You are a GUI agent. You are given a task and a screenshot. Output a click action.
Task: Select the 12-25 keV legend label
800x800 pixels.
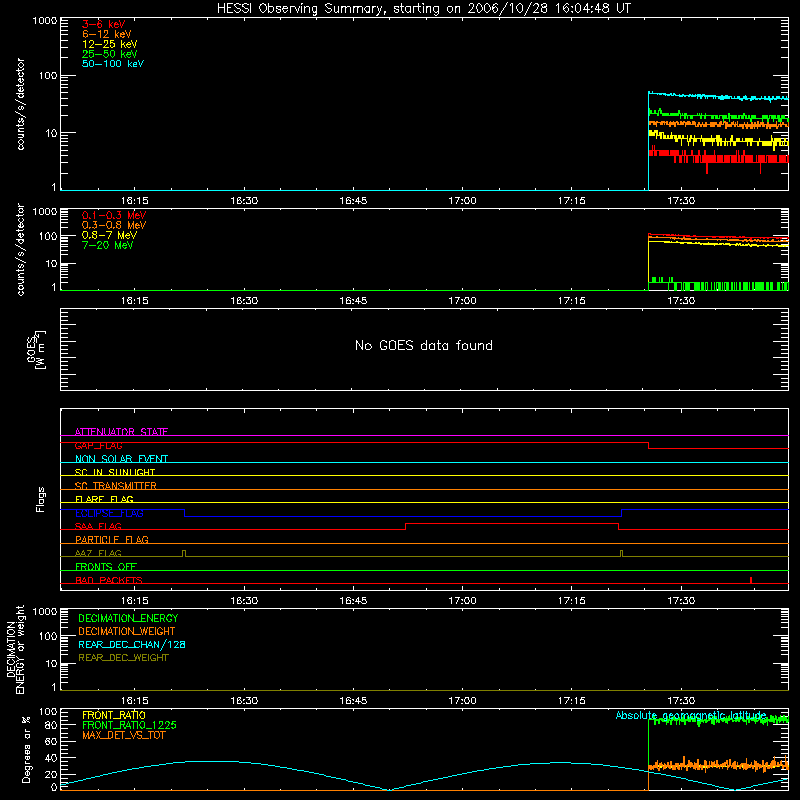tap(110, 44)
